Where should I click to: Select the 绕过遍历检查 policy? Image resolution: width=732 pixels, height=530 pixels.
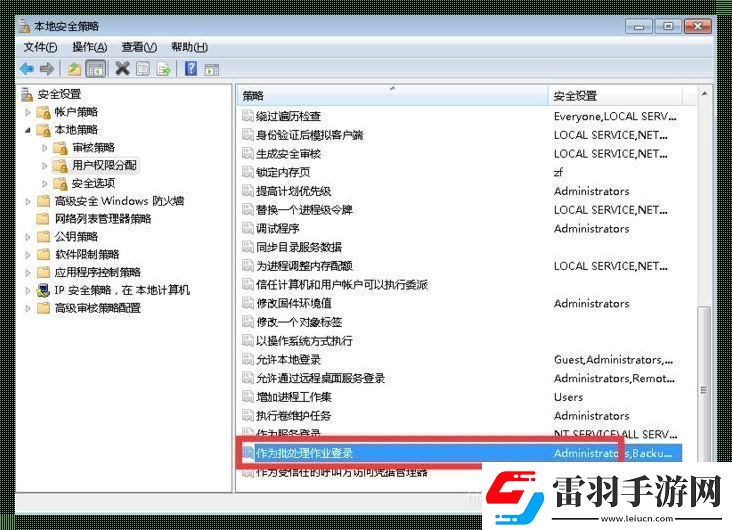(288, 116)
